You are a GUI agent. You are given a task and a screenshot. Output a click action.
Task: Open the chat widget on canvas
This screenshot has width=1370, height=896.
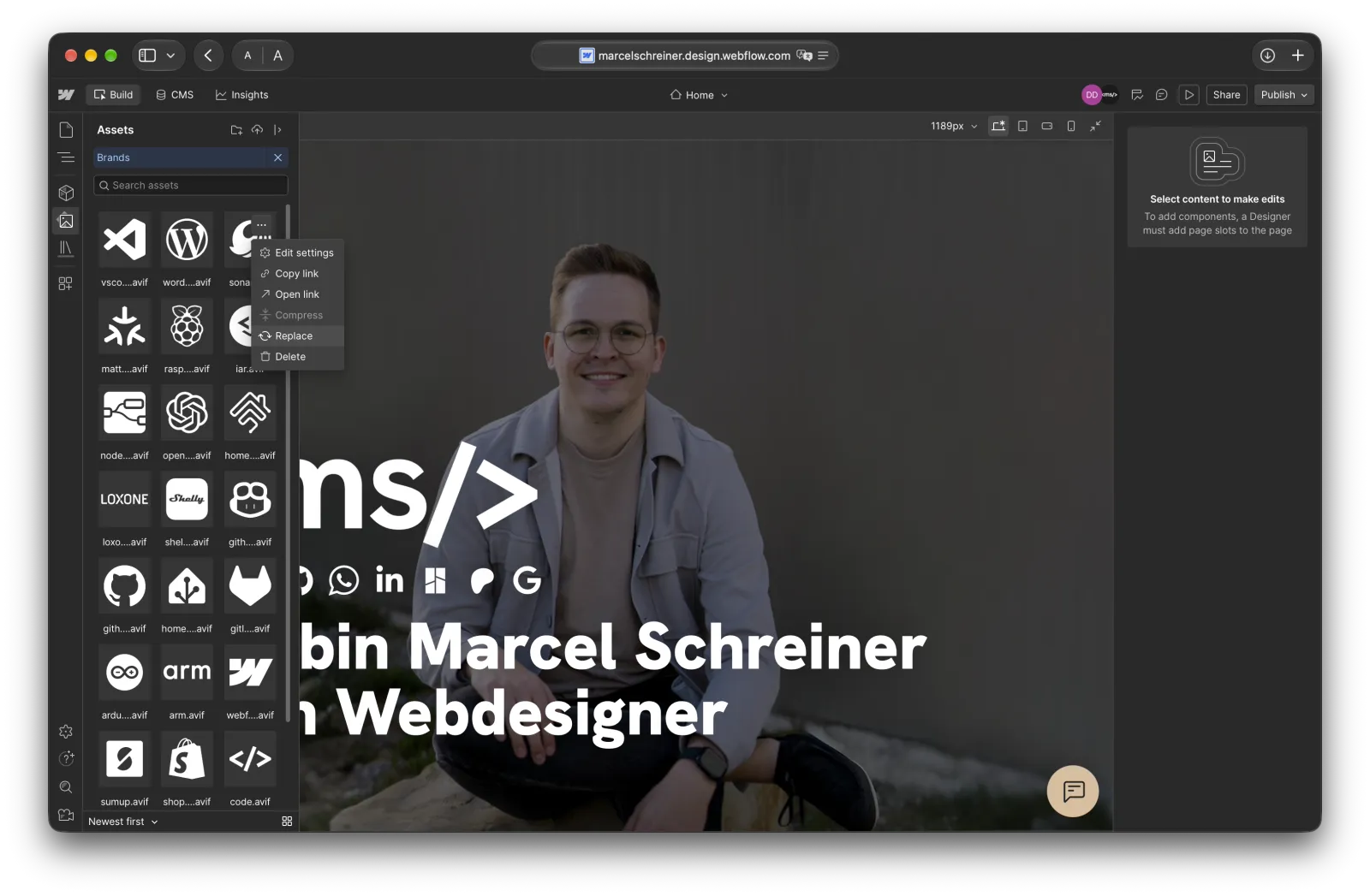point(1073,791)
